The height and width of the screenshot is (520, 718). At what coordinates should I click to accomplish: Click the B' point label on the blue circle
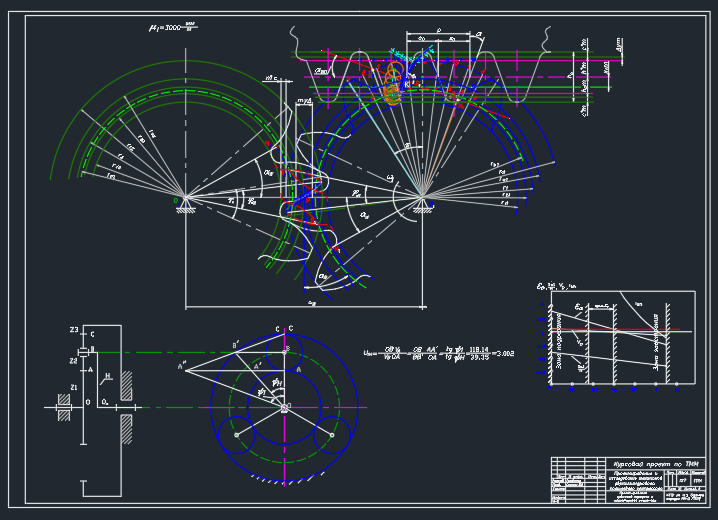(236, 344)
